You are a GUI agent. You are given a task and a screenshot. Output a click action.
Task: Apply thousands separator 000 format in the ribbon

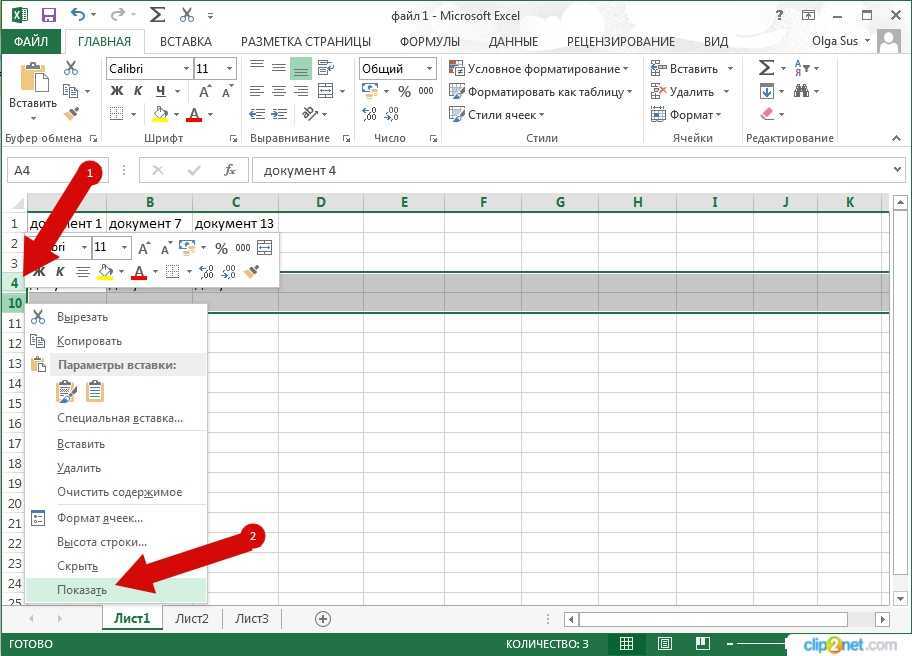click(x=426, y=91)
